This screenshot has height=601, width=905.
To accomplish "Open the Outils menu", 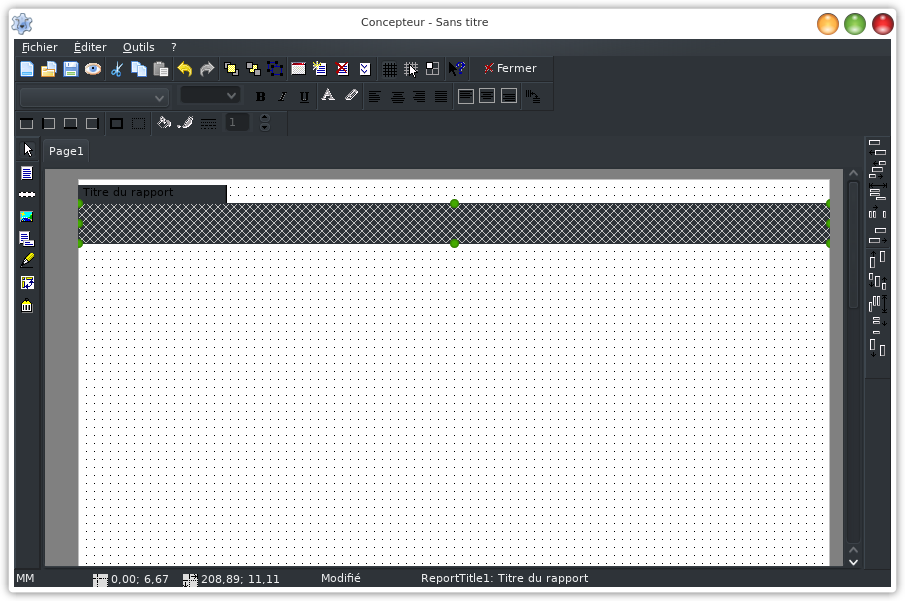I will [139, 47].
